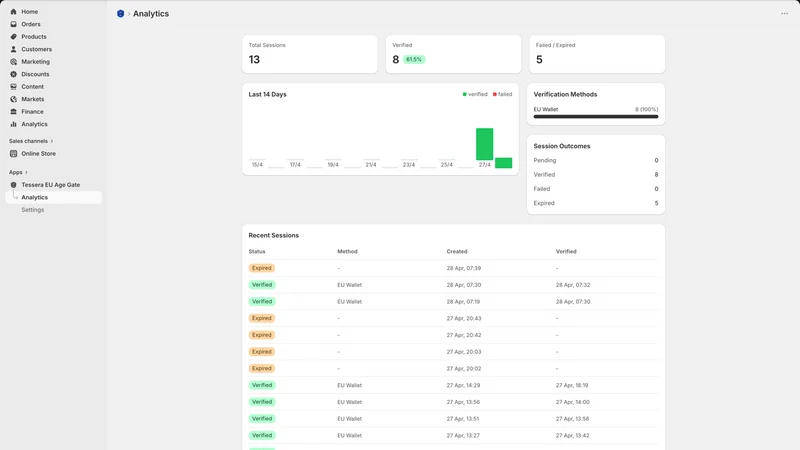
Task: Open the Discounts section
Action: click(35, 74)
